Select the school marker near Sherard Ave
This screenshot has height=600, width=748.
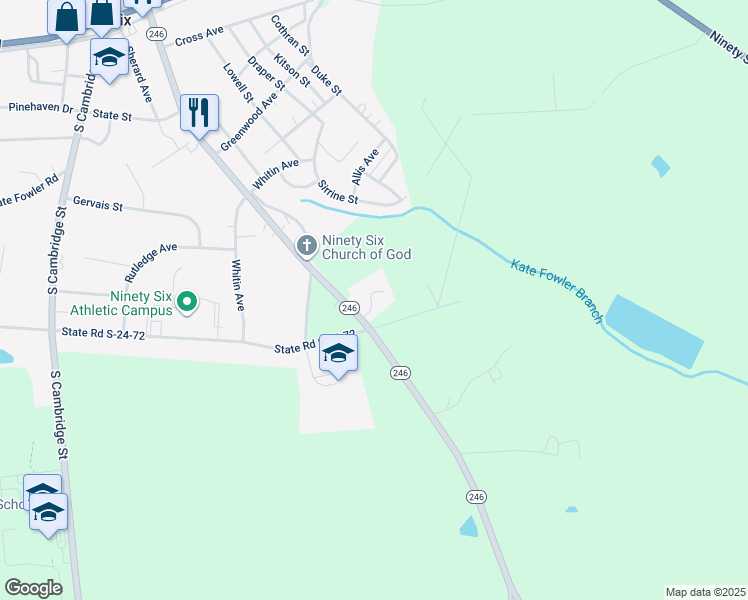(x=109, y=59)
